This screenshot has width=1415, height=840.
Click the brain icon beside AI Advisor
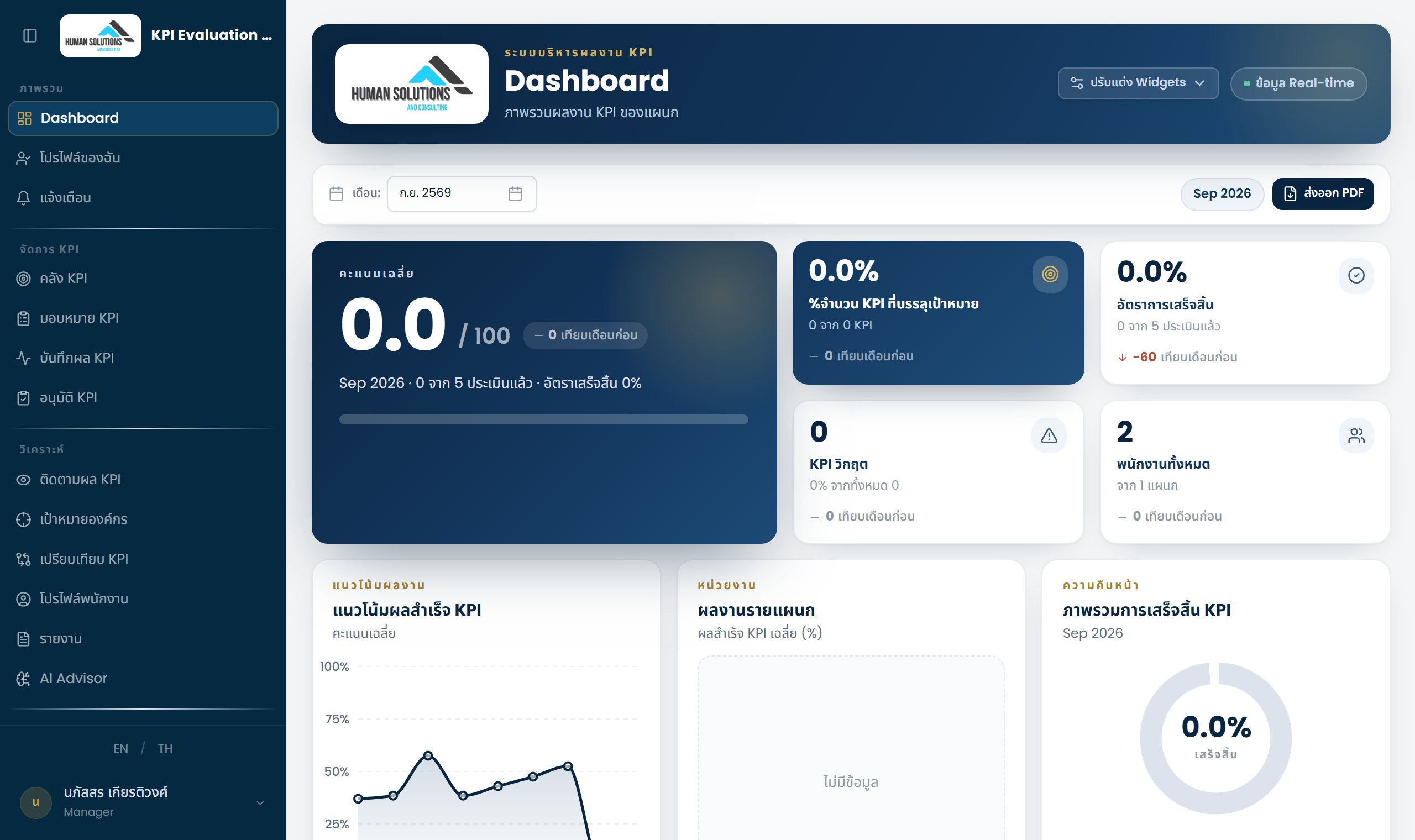(23, 679)
